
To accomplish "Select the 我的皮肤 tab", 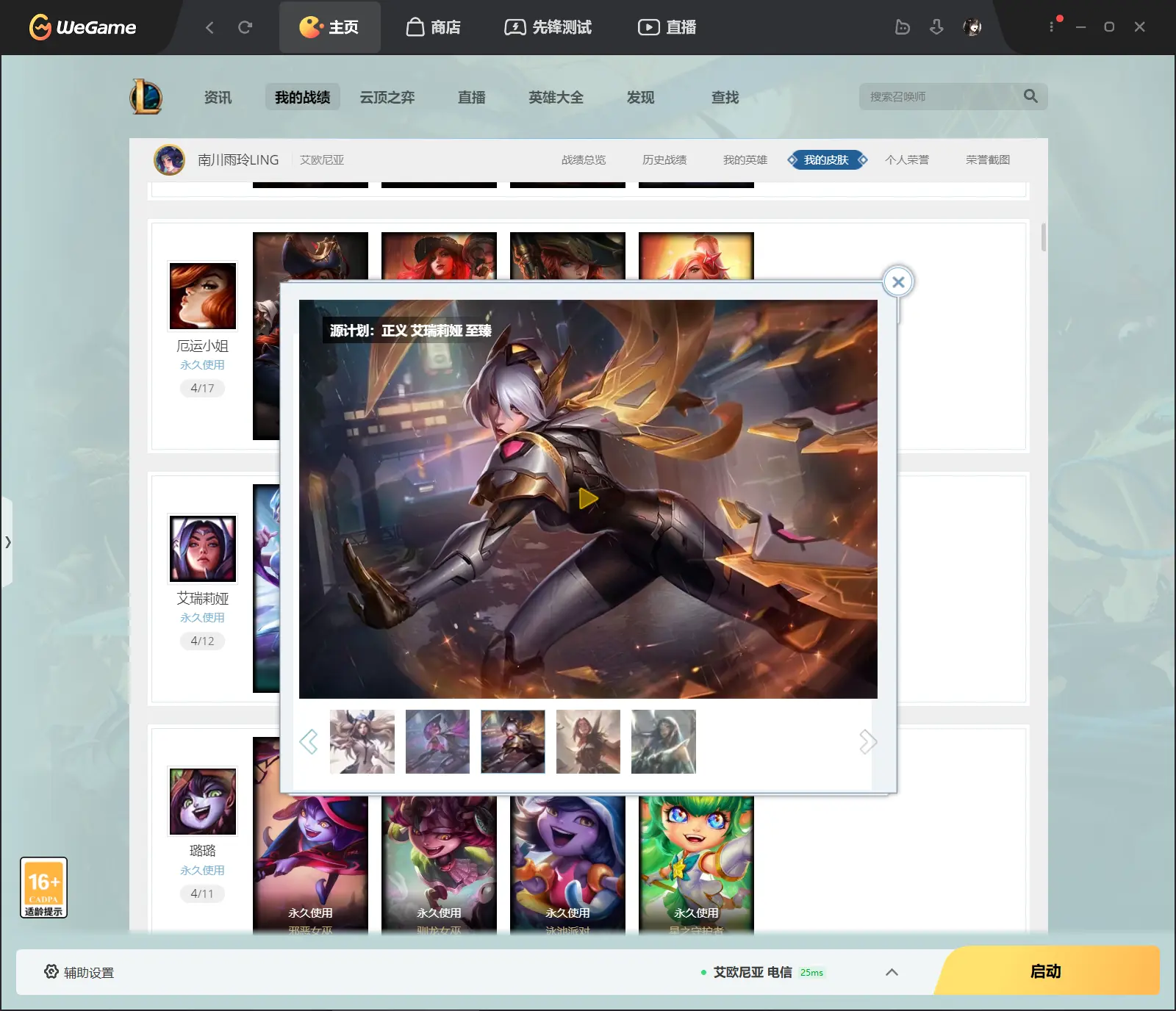I will click(x=827, y=159).
